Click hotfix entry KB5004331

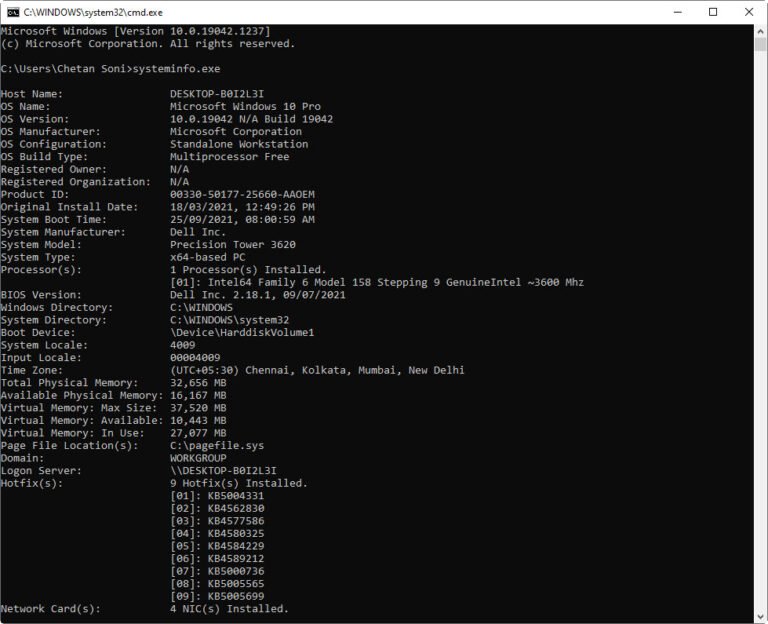tap(236, 496)
